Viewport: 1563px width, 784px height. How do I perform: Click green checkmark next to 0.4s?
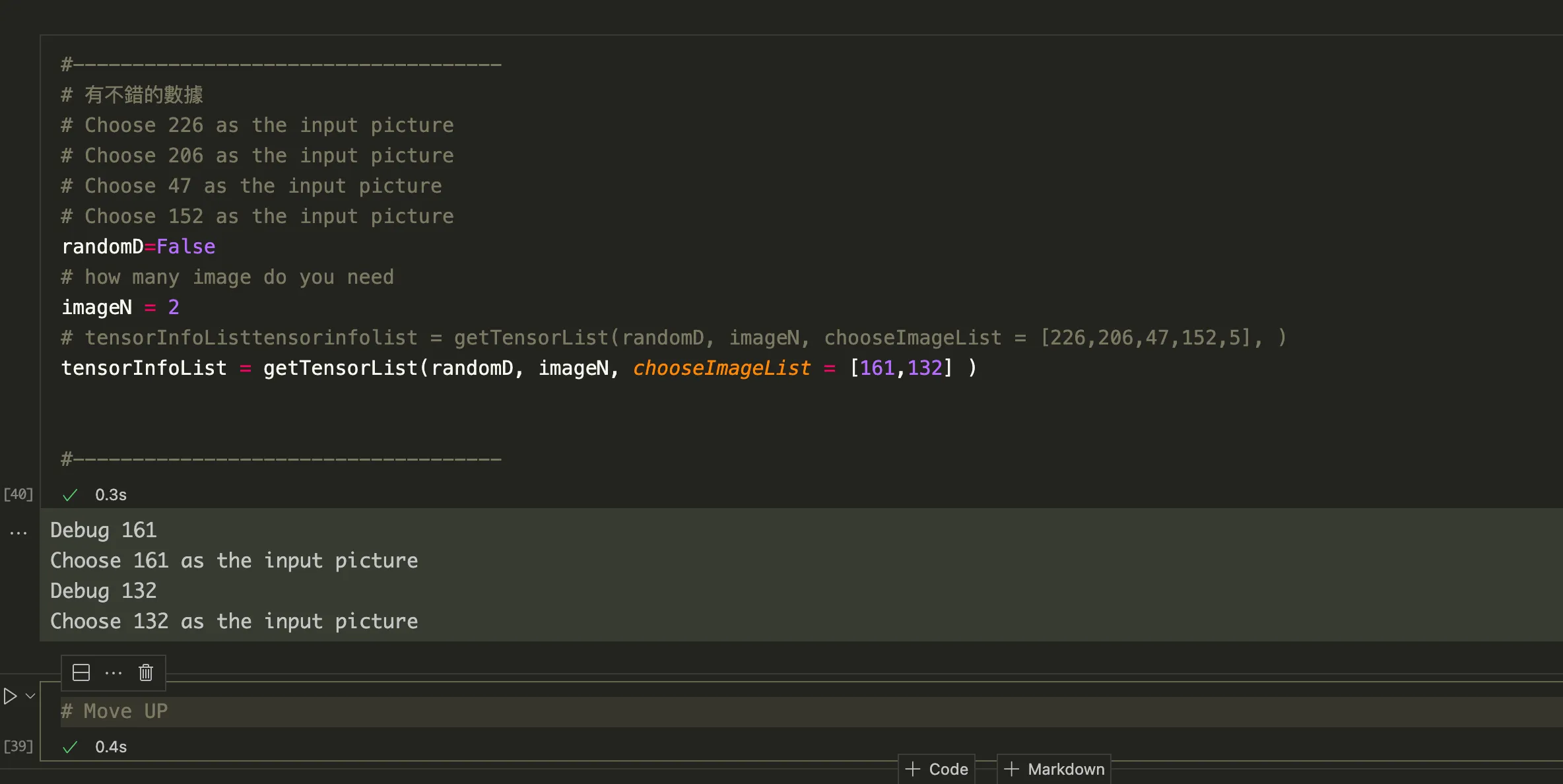[x=70, y=747]
